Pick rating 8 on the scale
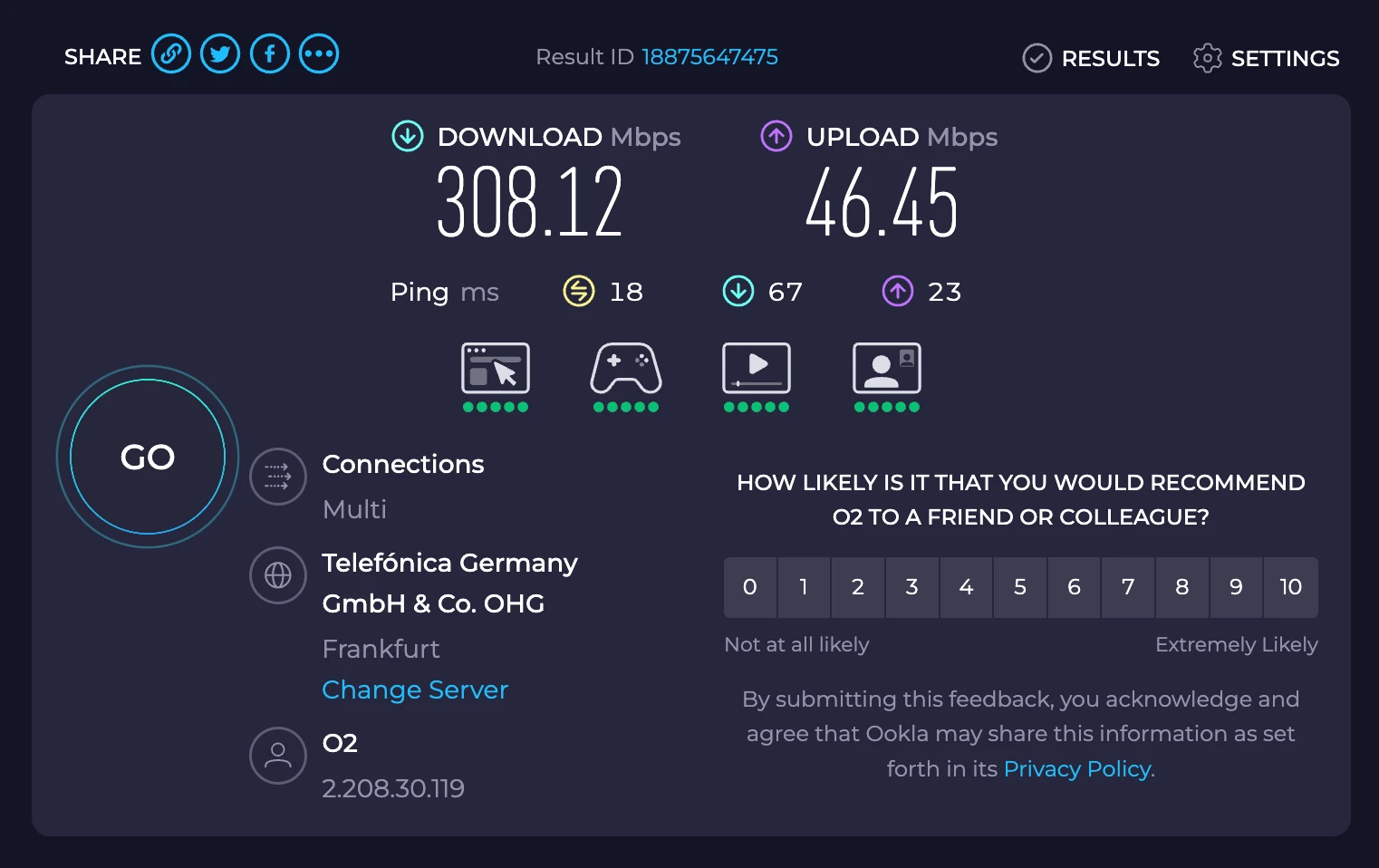This screenshot has height=868, width=1379. (1182, 587)
